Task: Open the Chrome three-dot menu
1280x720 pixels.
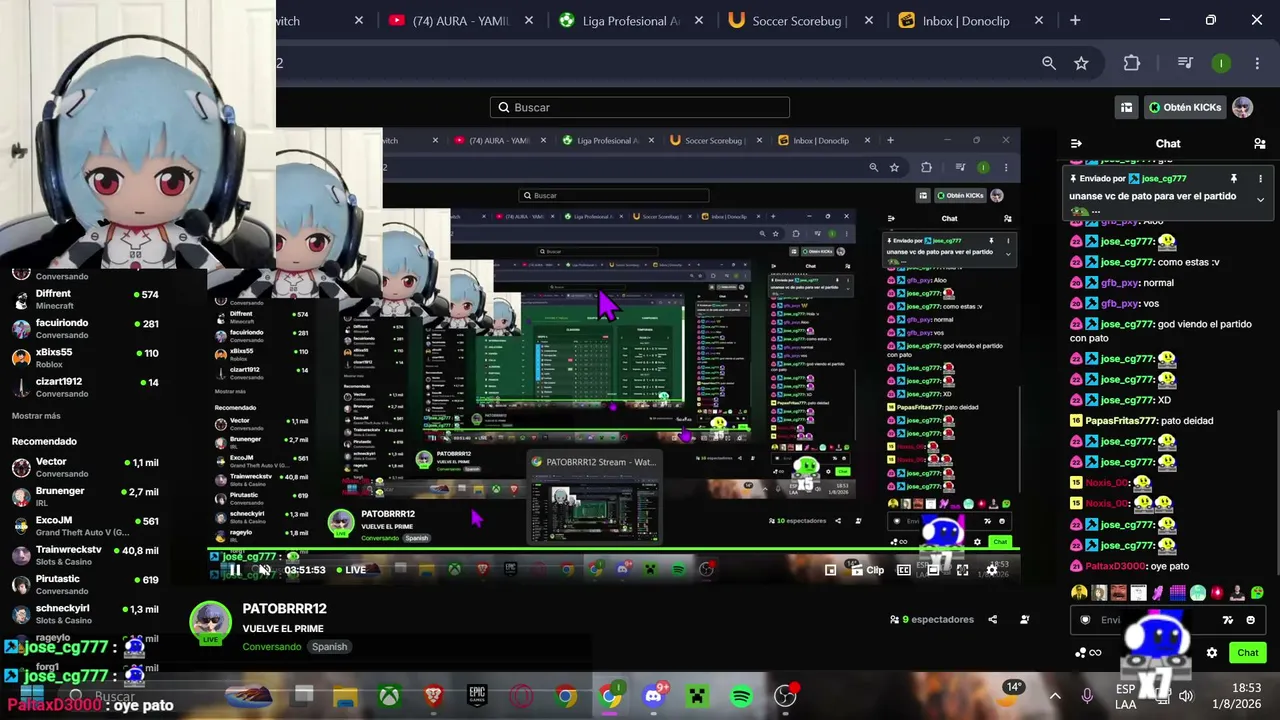Action: click(1257, 63)
